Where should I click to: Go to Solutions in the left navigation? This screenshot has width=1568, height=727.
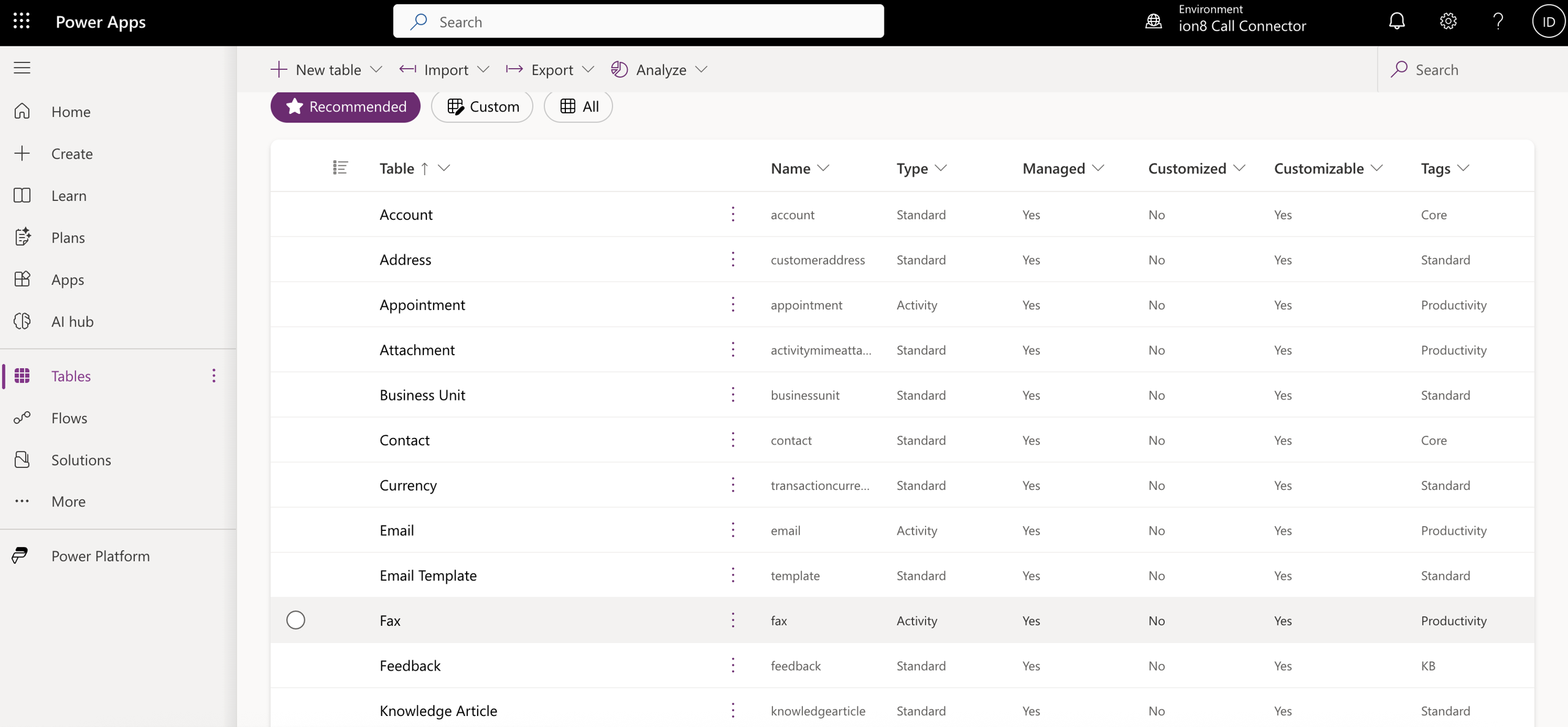pos(81,459)
